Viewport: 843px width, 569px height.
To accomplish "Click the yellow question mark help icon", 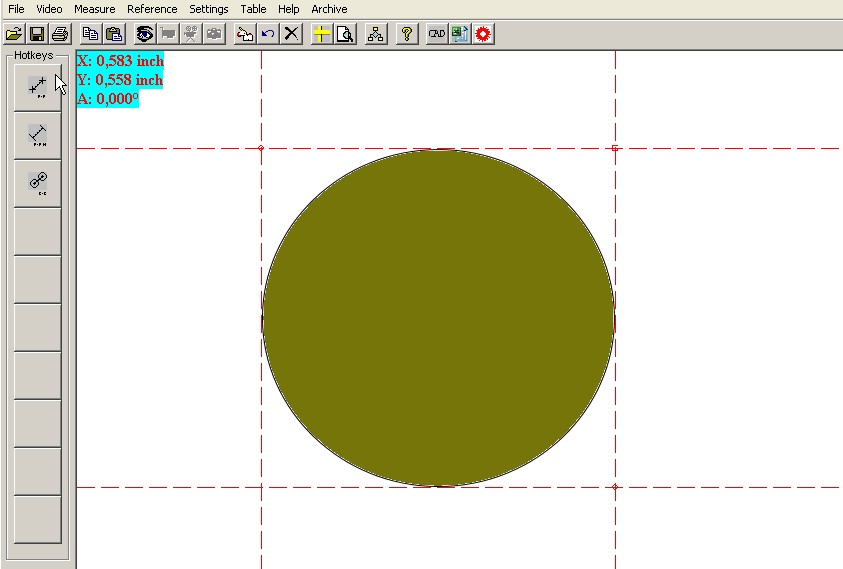I will click(x=406, y=34).
